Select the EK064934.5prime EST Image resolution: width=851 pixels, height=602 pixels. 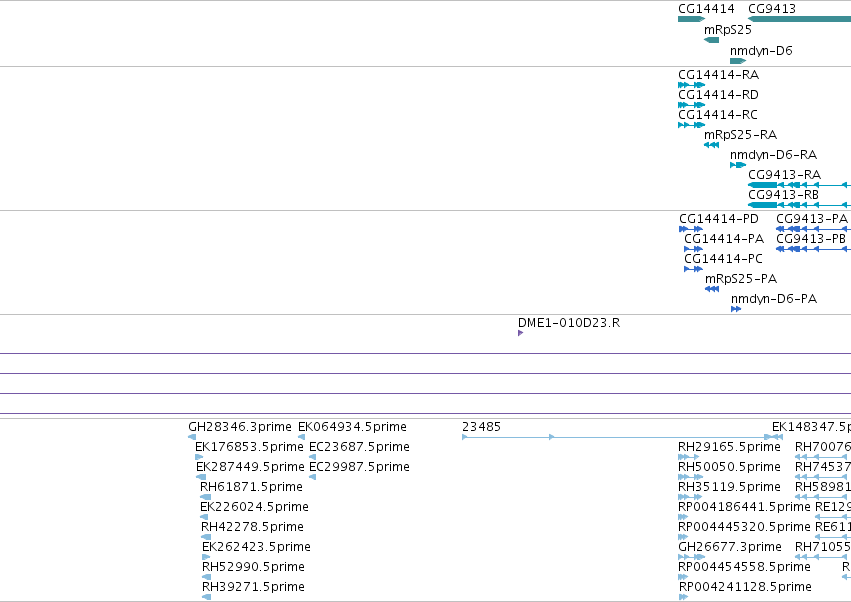[x=302, y=438]
